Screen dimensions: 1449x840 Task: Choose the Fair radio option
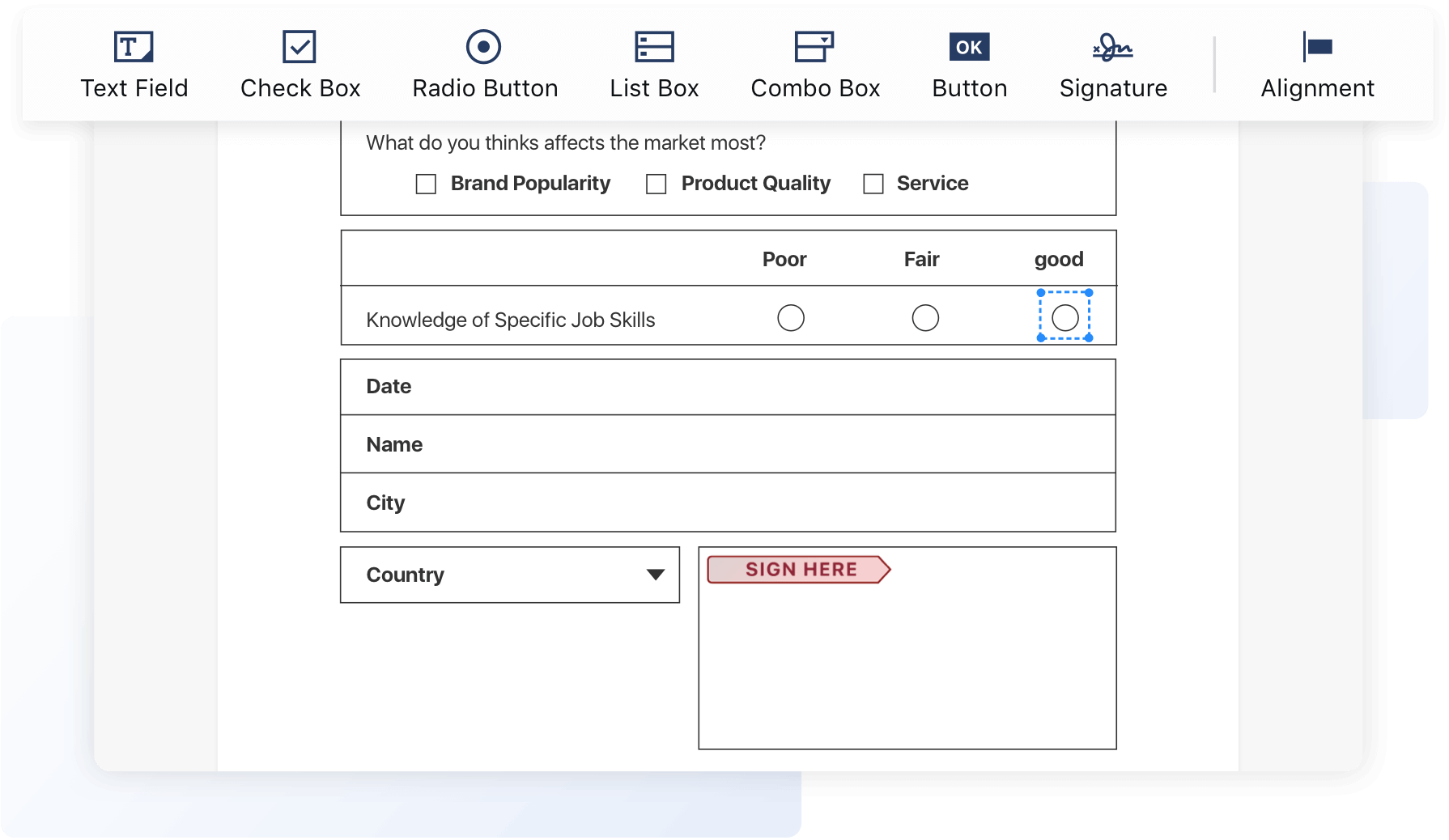(x=925, y=318)
